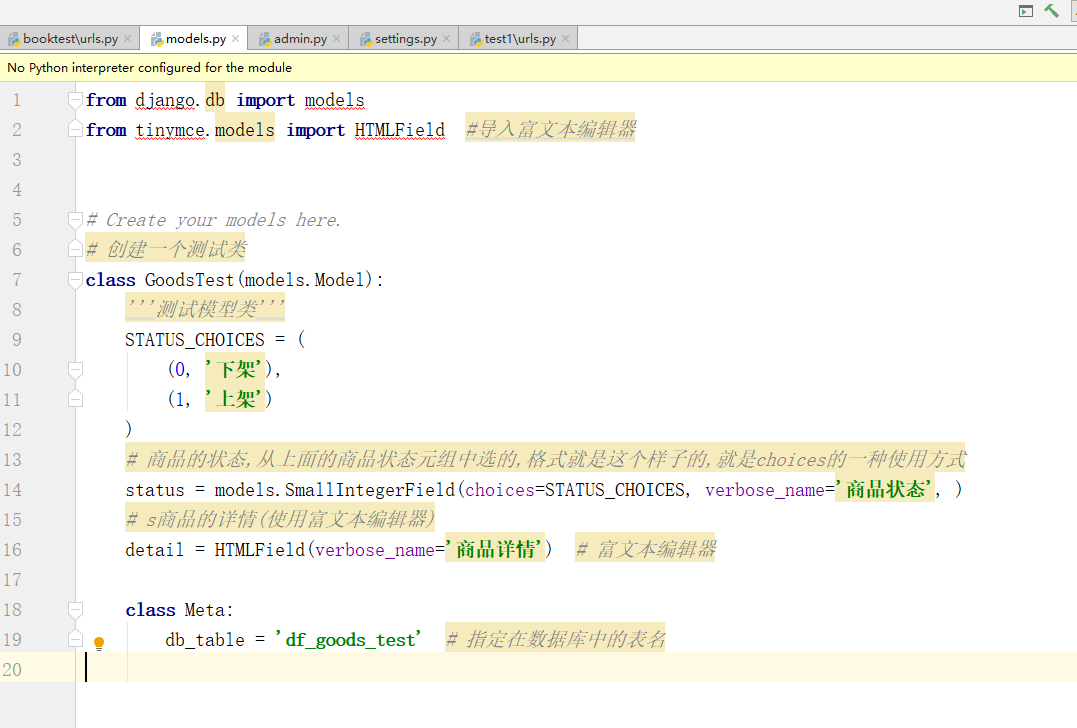Click line number 14 in the gutter
The image size is (1077, 728).
point(12,490)
